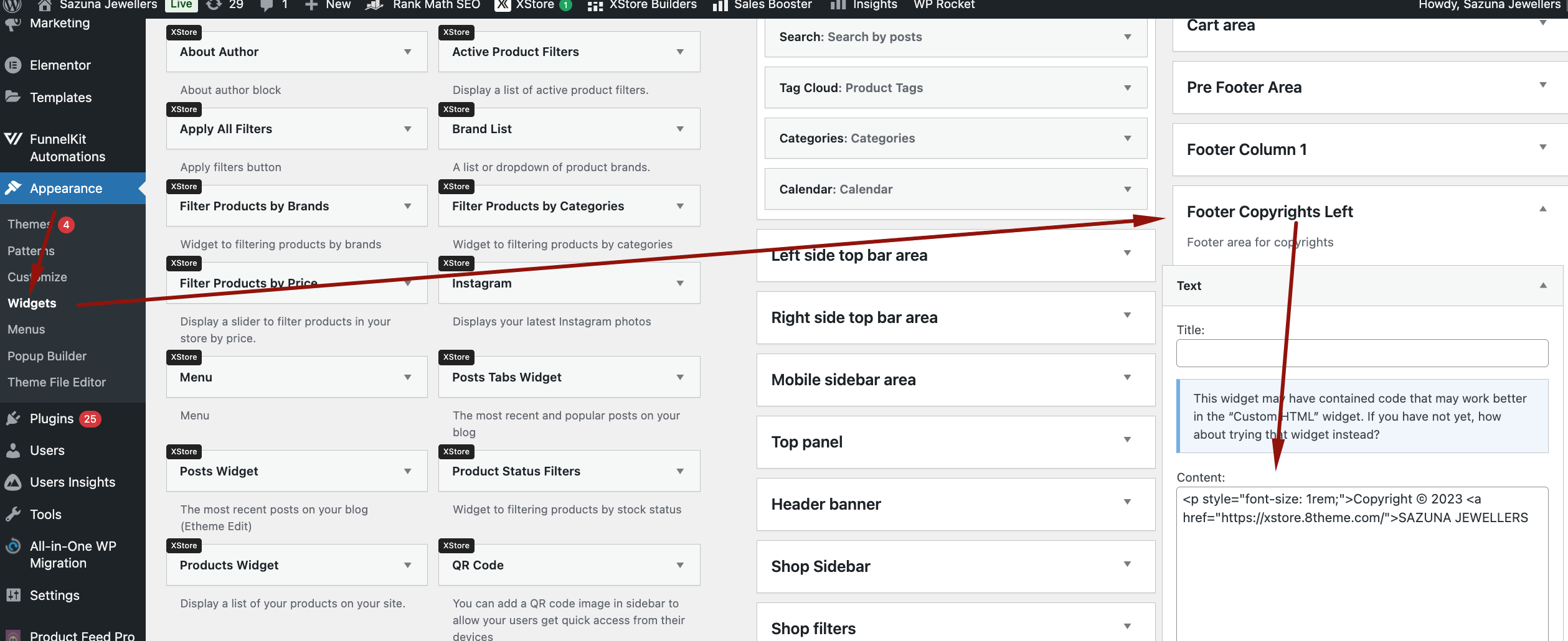Expand the Active Product Filters widget
Screen dimensions: 1568x641
click(680, 52)
